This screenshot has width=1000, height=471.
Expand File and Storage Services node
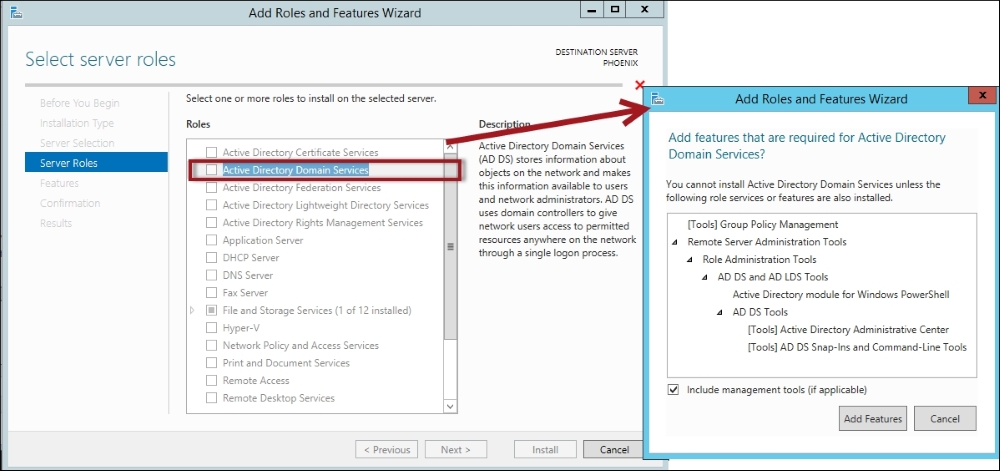point(193,311)
